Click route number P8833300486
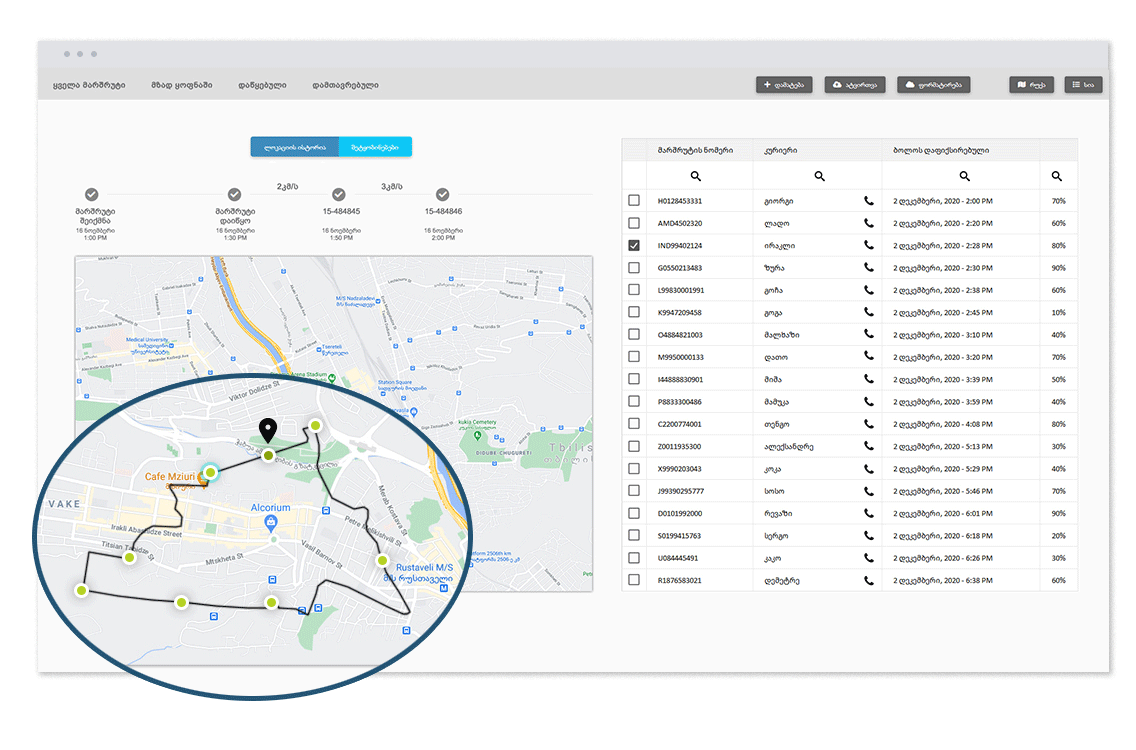This screenshot has height=750, width=1136. pos(680,401)
